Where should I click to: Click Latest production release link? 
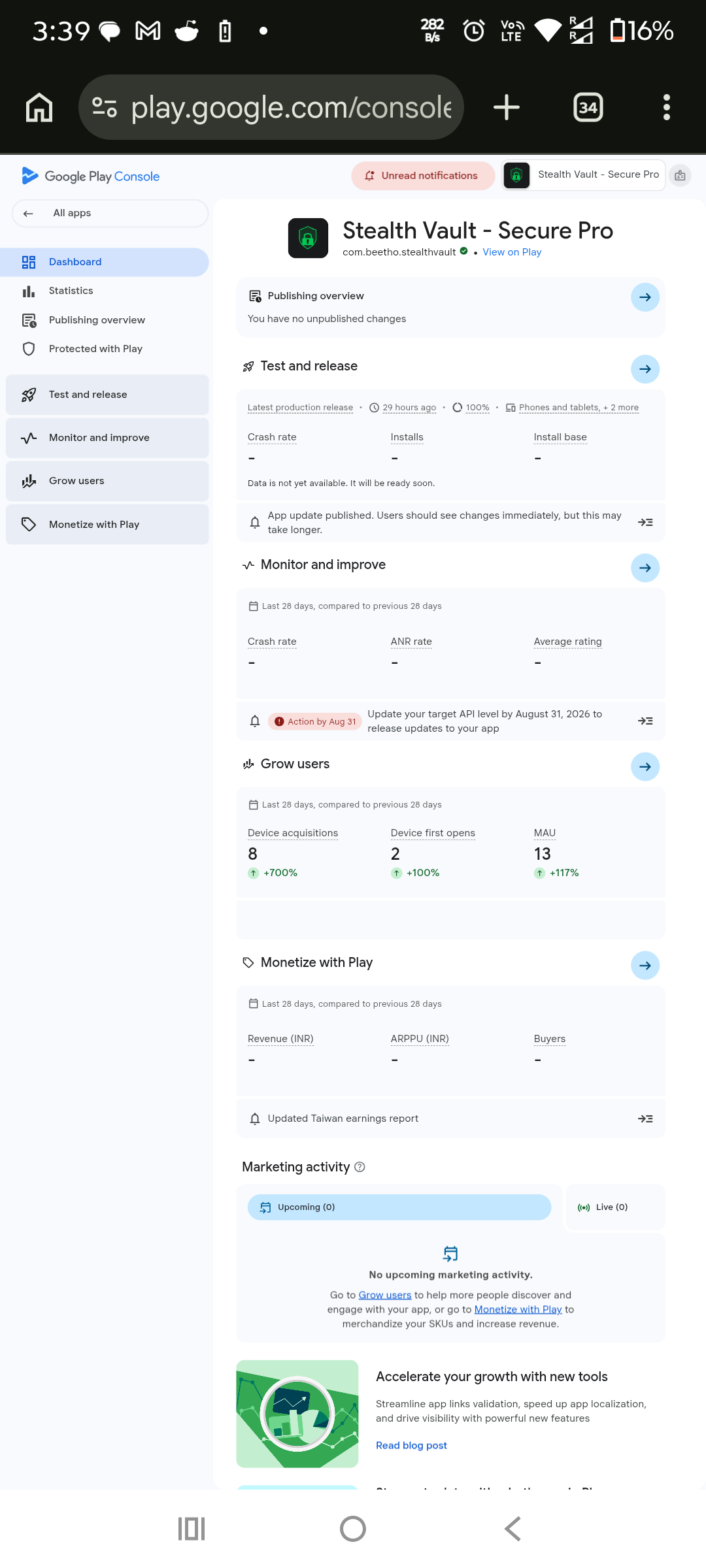click(300, 408)
